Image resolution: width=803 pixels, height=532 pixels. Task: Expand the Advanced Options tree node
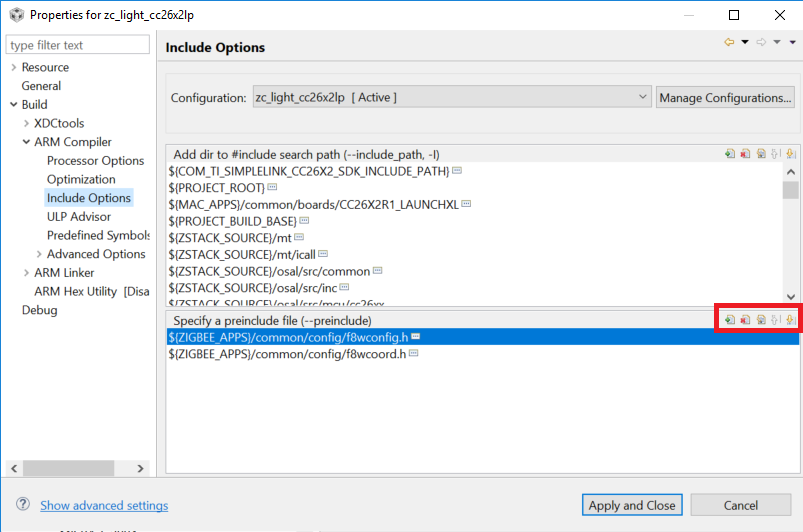[x=39, y=254]
